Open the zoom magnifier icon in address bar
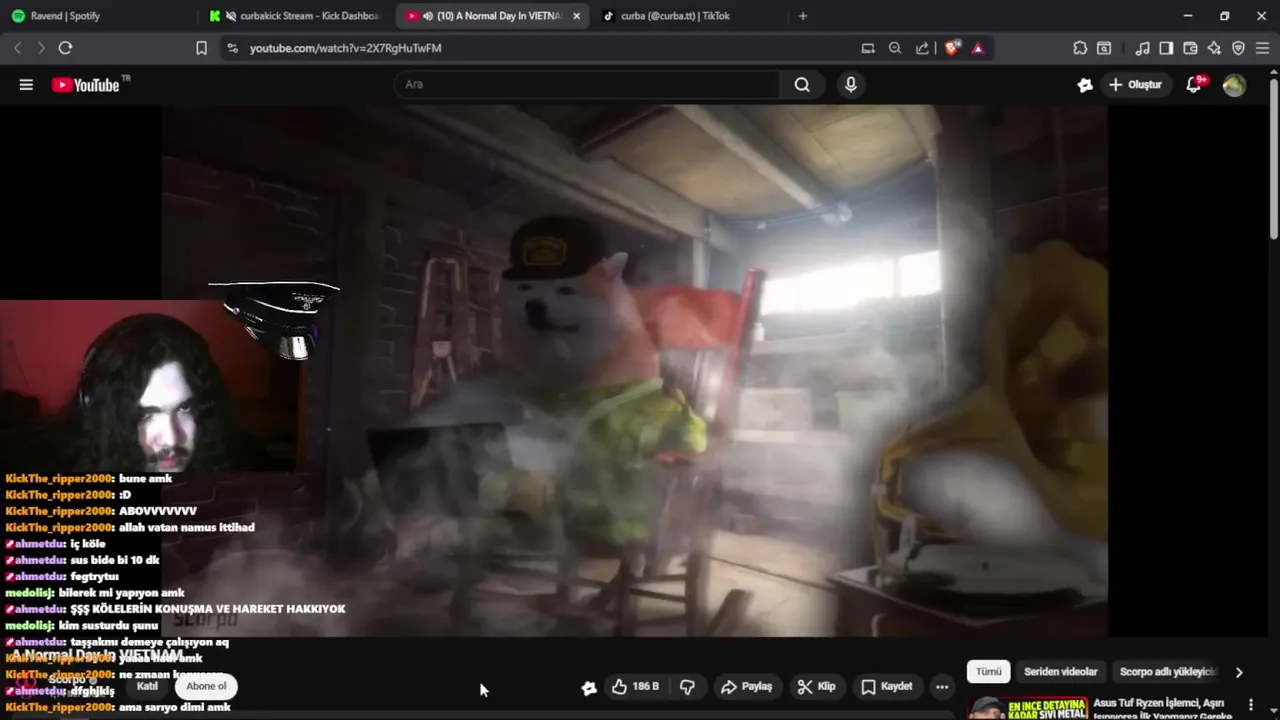This screenshot has width=1280, height=720. pyautogui.click(x=895, y=48)
